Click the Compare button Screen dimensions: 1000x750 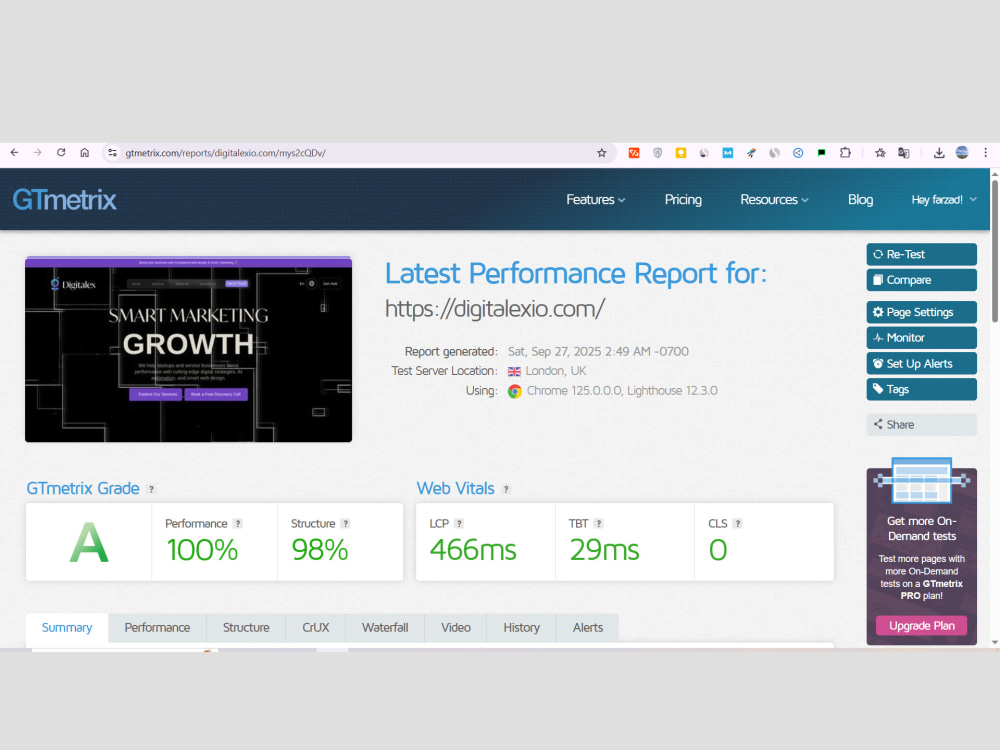pos(922,280)
